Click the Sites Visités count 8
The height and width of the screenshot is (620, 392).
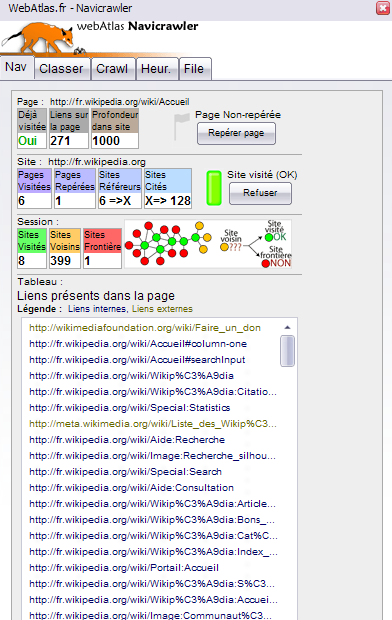(21, 261)
